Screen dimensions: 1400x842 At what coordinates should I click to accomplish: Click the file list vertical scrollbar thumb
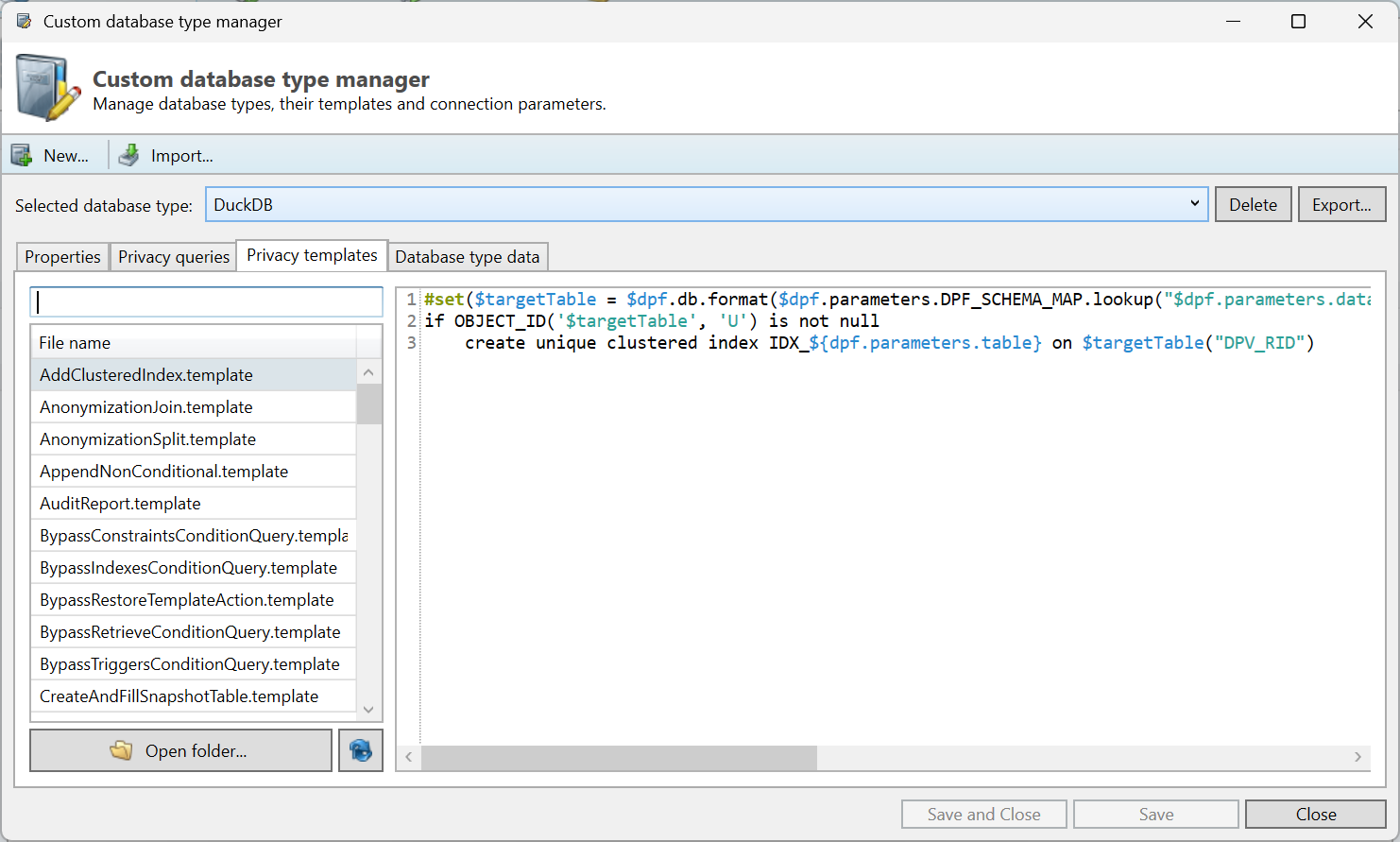pyautogui.click(x=368, y=404)
